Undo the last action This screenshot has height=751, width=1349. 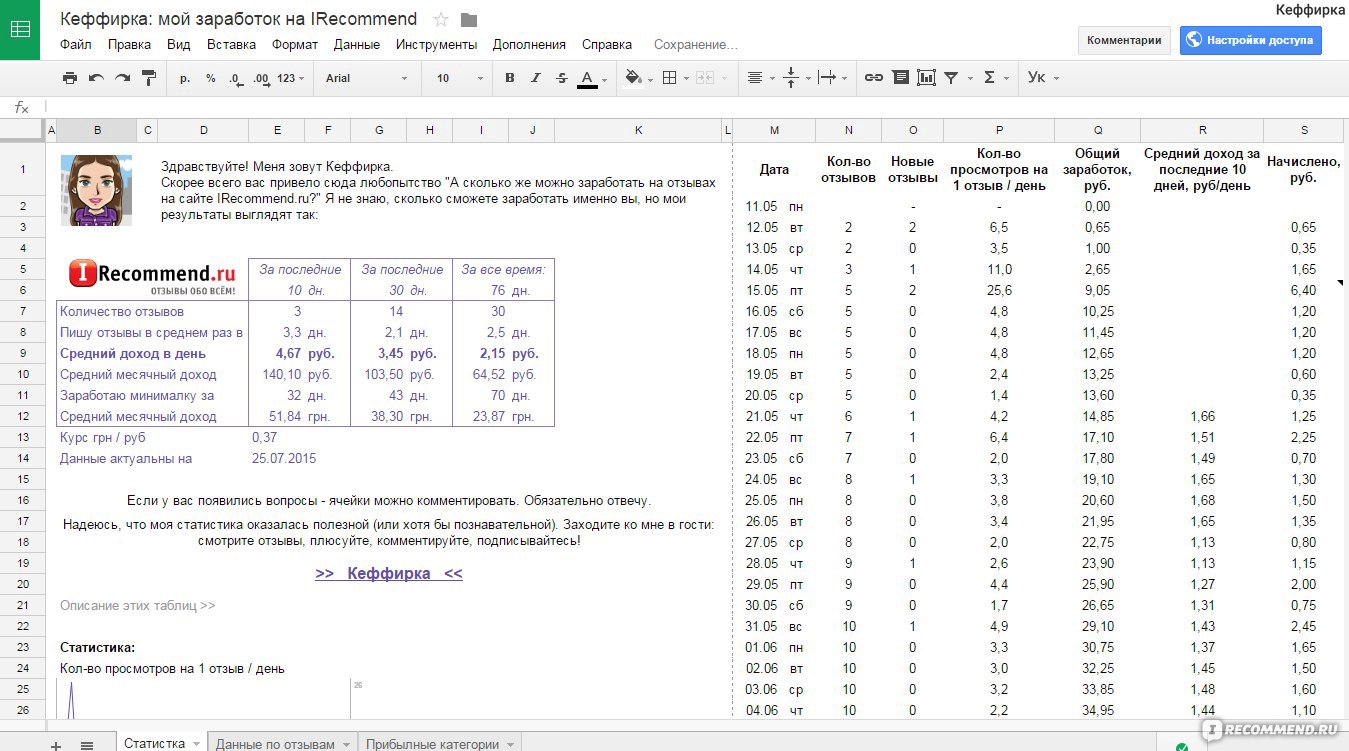coord(96,78)
